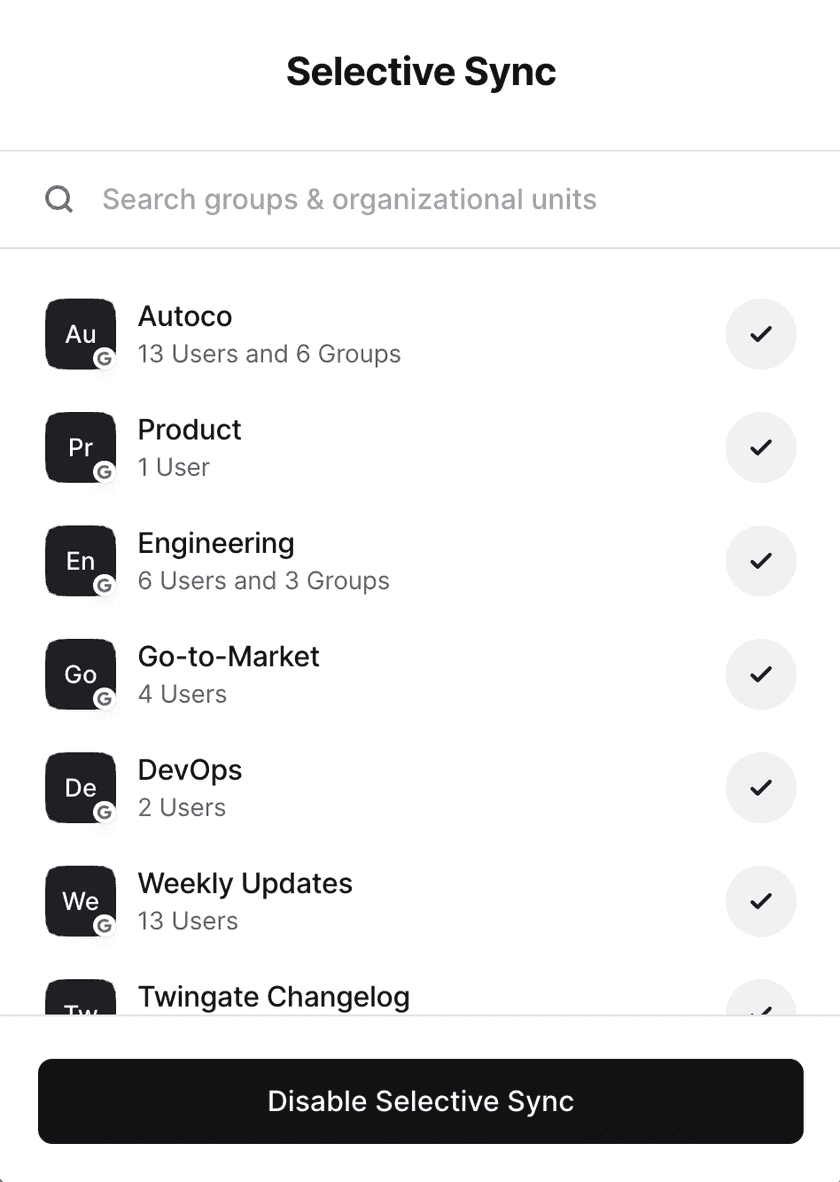The width and height of the screenshot is (840, 1182).
Task: Click the Google badge on the DevOps avatar
Action: 104,812
